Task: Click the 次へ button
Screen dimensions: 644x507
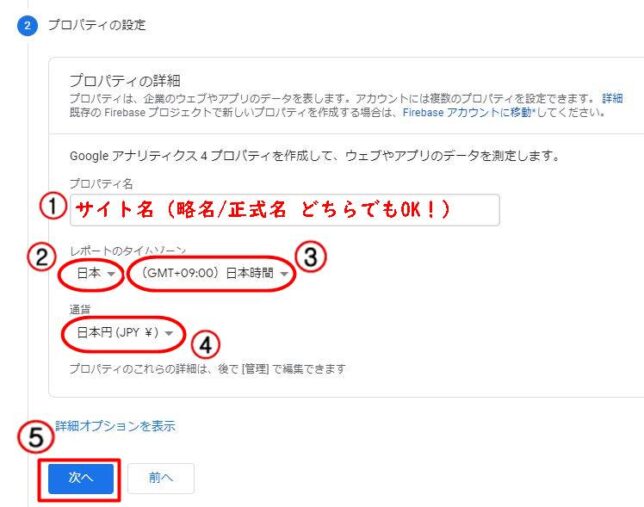Action: click(80, 478)
